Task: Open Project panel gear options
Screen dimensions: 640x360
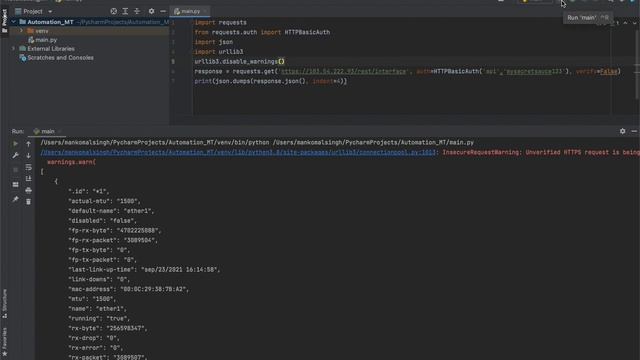Action: pos(151,11)
